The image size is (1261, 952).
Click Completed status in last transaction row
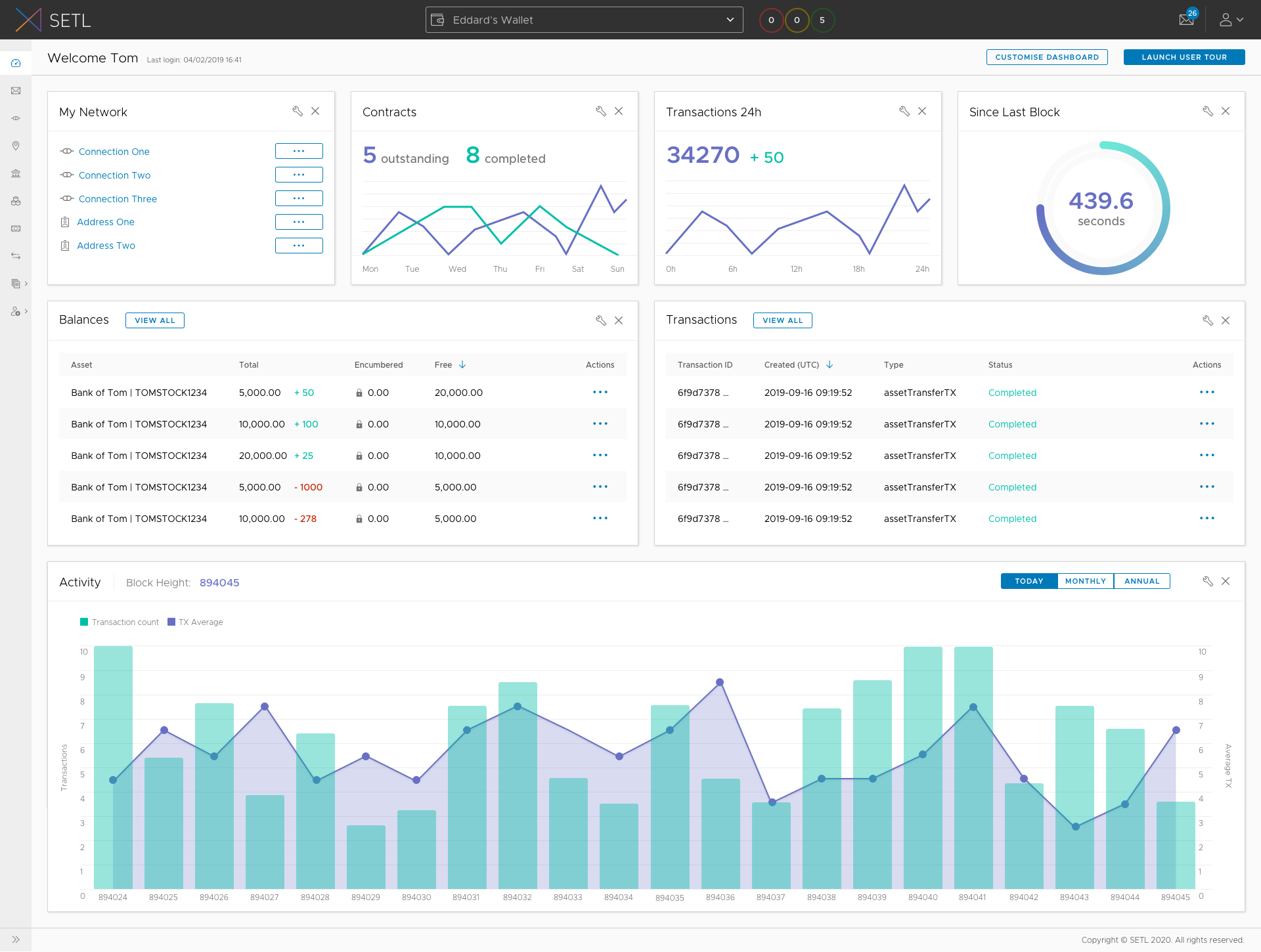(x=1012, y=519)
